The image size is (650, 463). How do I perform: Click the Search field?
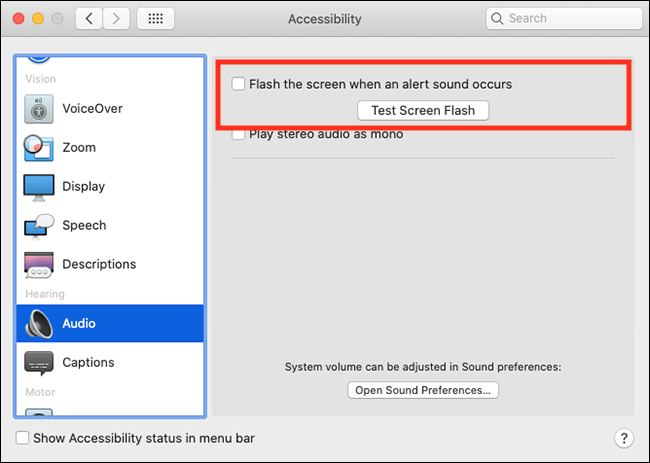click(x=564, y=19)
